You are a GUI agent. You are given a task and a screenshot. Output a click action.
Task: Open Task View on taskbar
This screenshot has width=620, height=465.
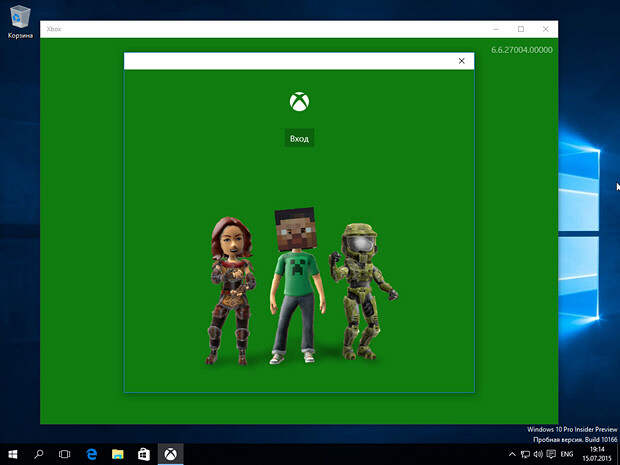(x=64, y=454)
